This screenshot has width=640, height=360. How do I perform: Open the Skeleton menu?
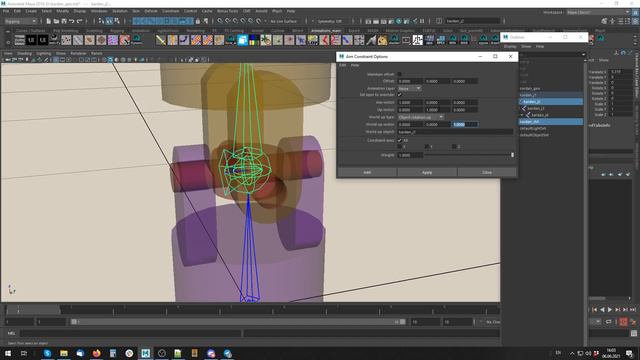[x=119, y=11]
